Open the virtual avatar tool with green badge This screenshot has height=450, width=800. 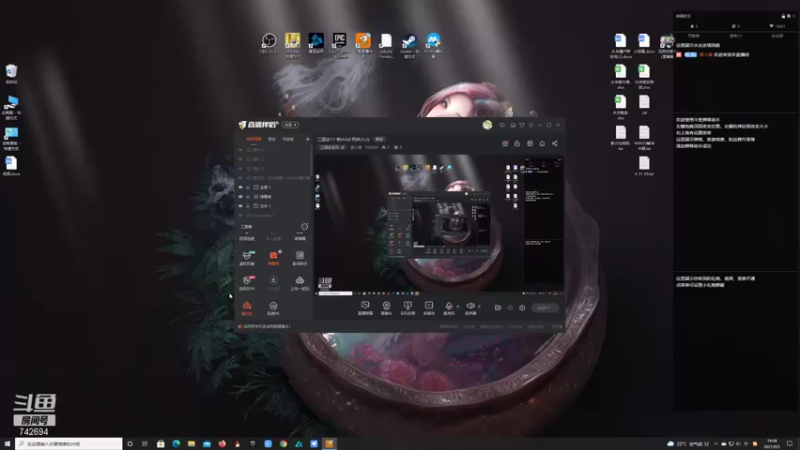247,258
